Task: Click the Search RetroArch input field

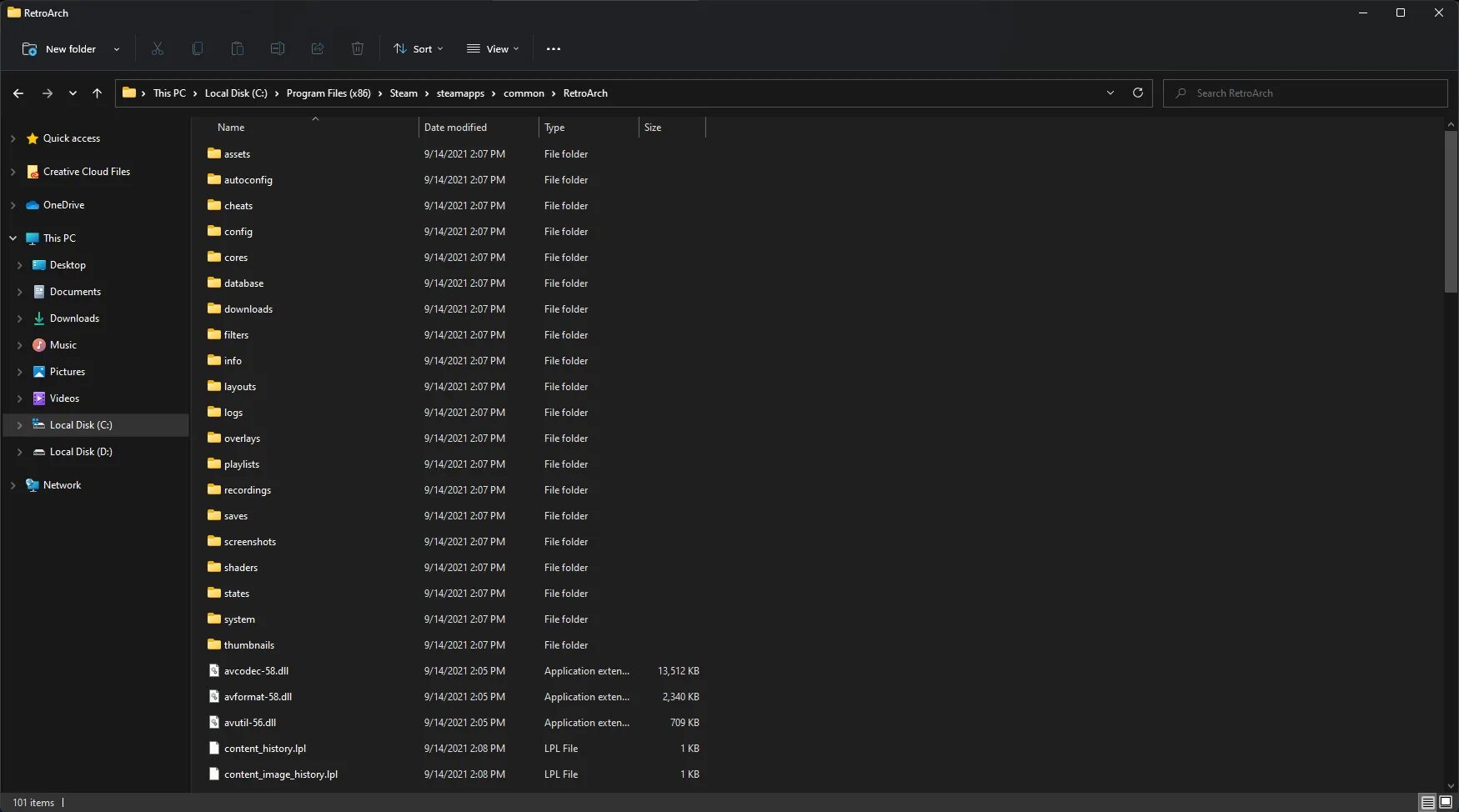Action: pos(1306,93)
